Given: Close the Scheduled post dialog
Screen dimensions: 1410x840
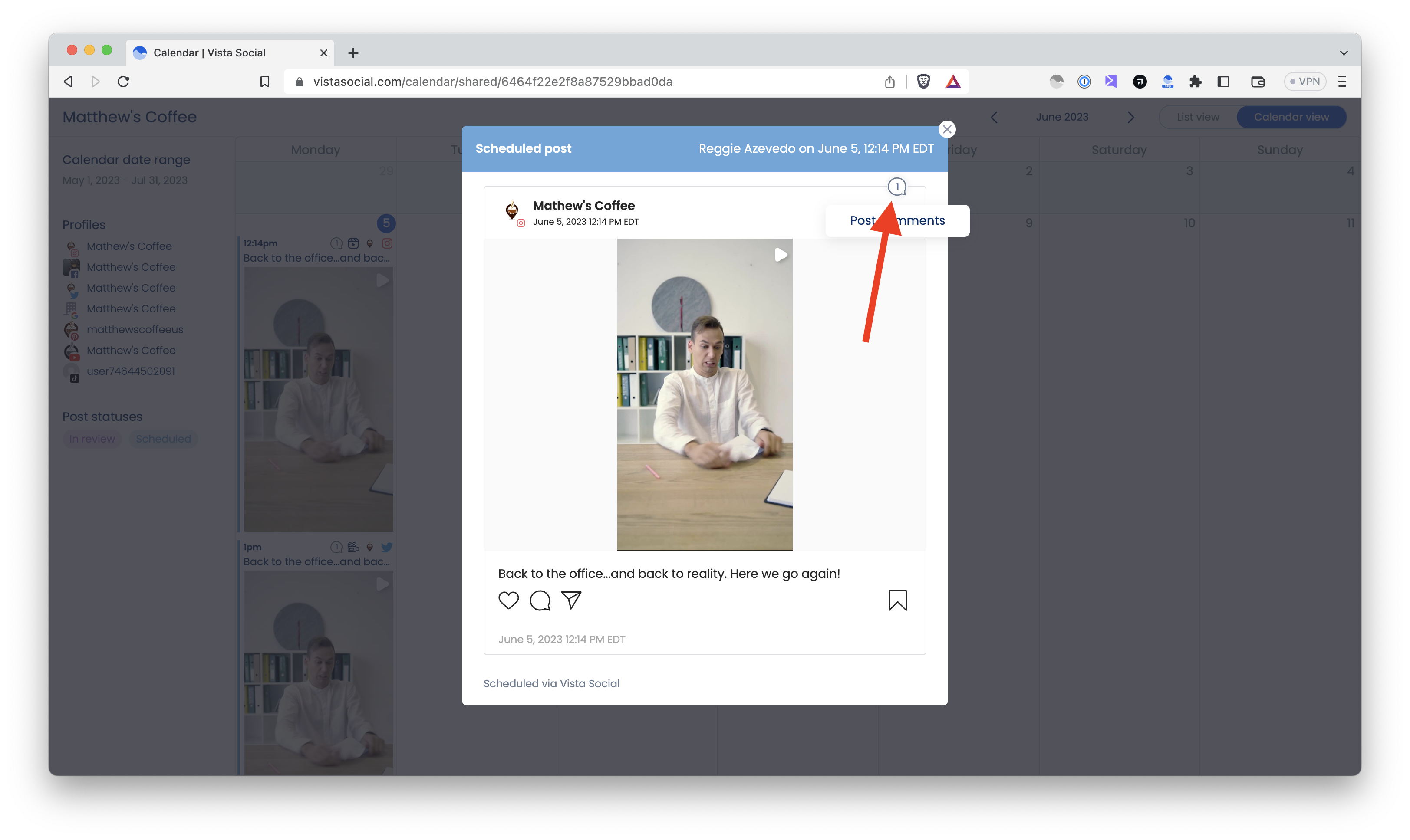Looking at the screenshot, I should [947, 130].
